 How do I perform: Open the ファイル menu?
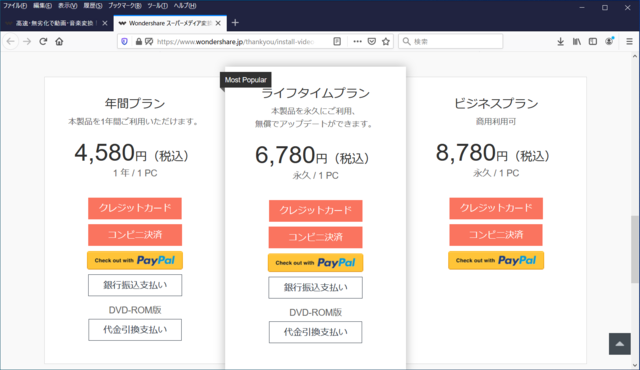(x=15, y=6)
